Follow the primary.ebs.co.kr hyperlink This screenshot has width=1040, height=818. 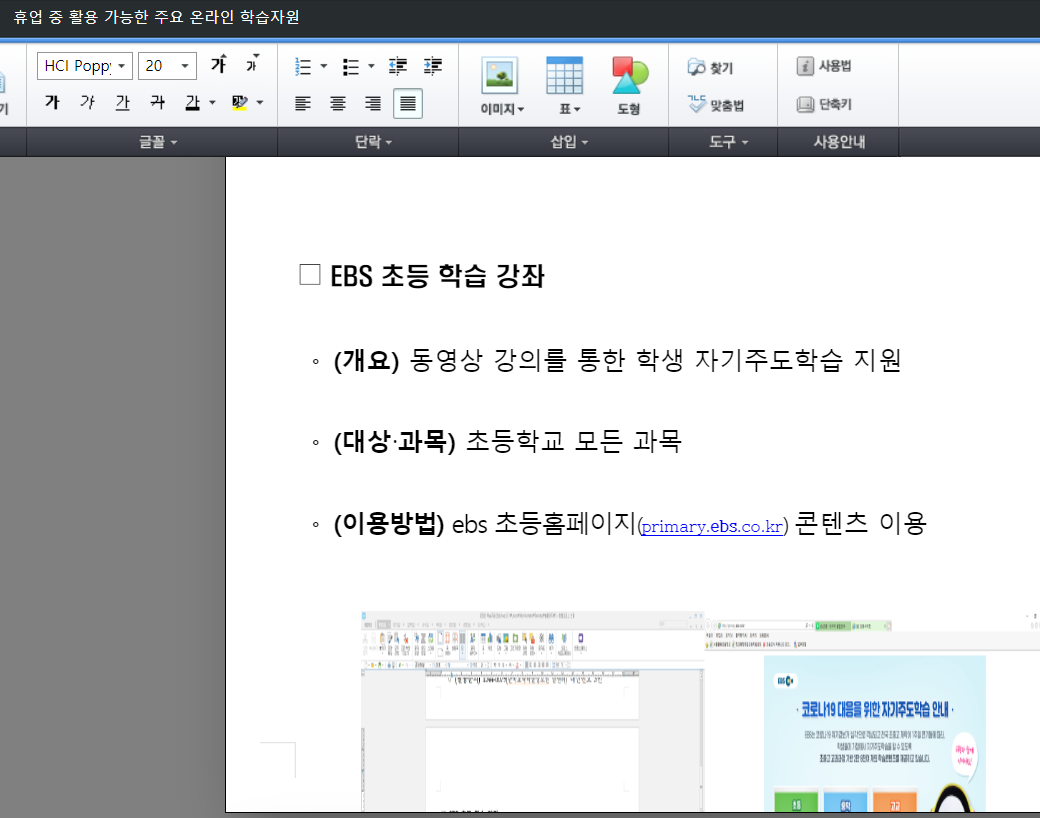click(712, 527)
